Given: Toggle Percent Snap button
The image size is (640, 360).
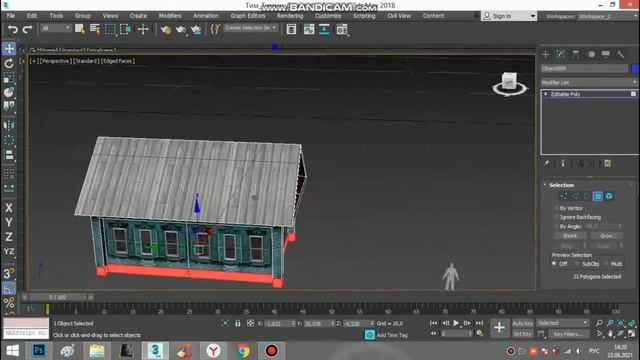Looking at the screenshot, I should coord(9,302).
